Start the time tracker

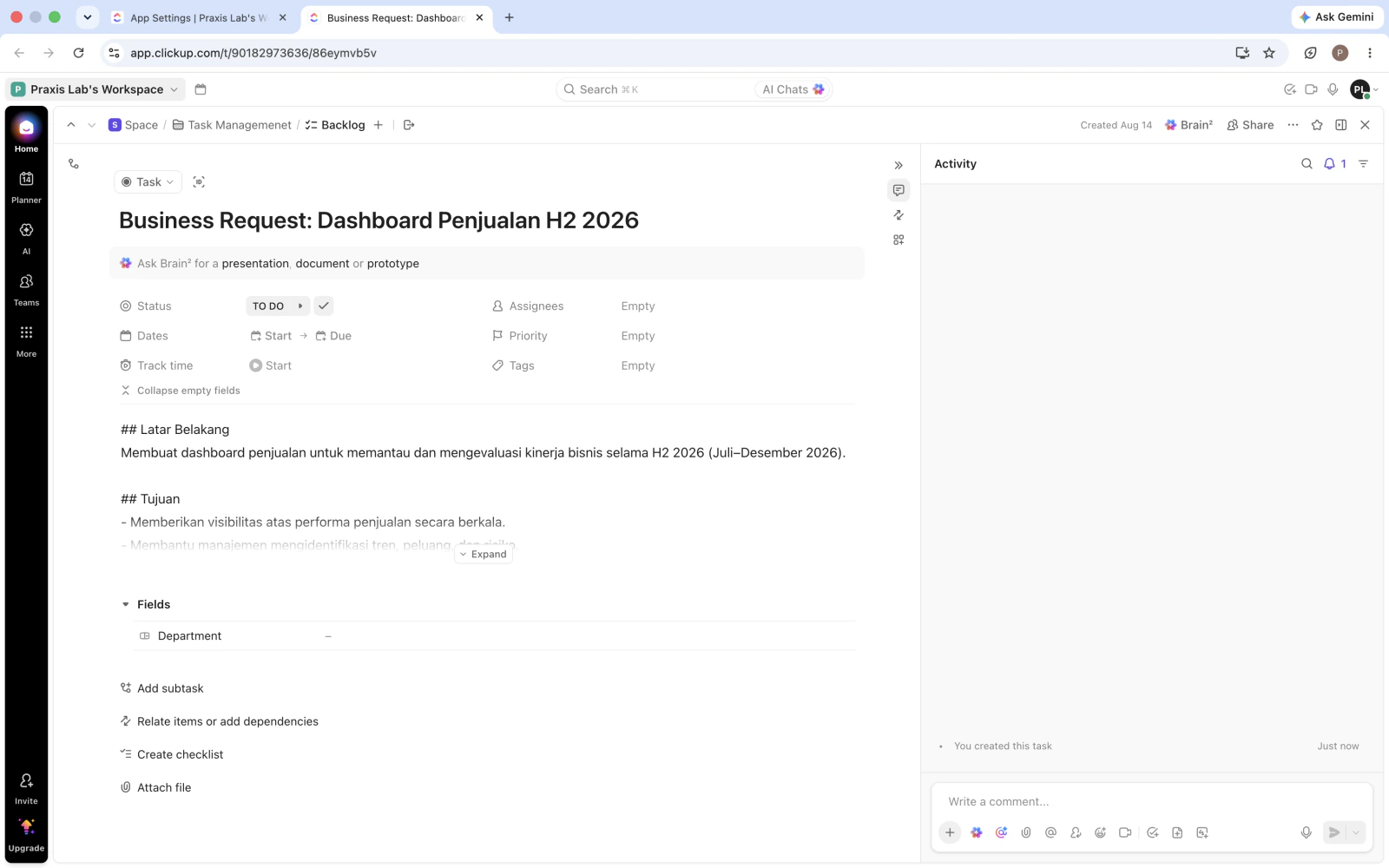[x=271, y=365]
